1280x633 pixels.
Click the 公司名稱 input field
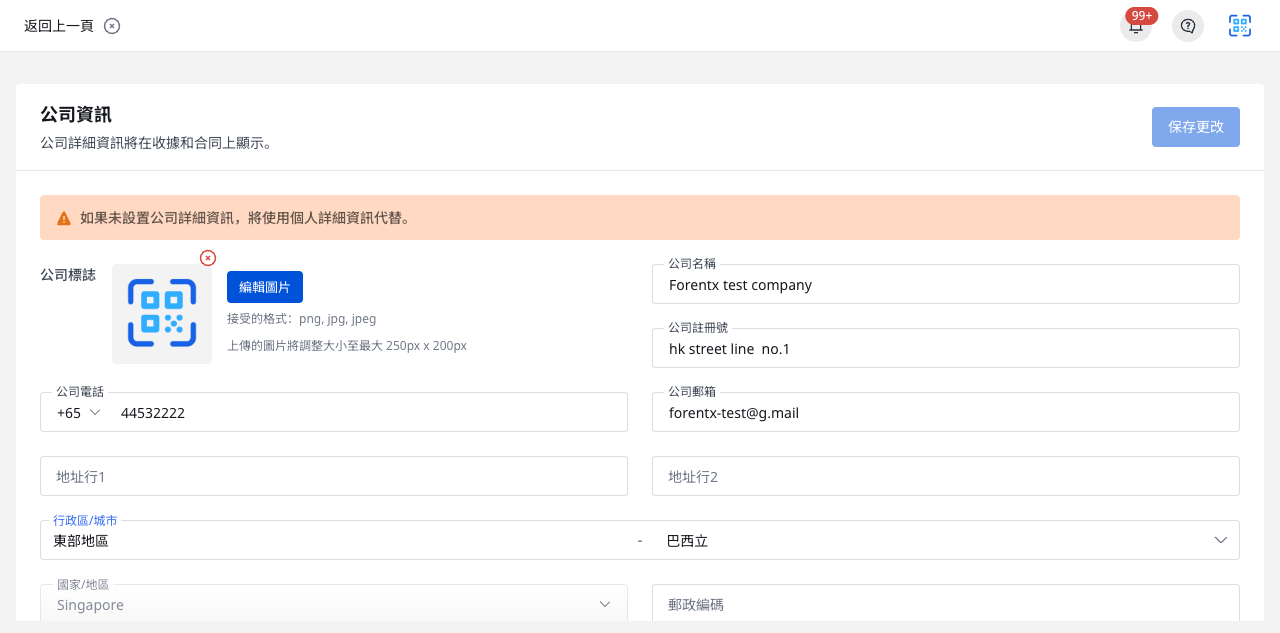(x=946, y=284)
